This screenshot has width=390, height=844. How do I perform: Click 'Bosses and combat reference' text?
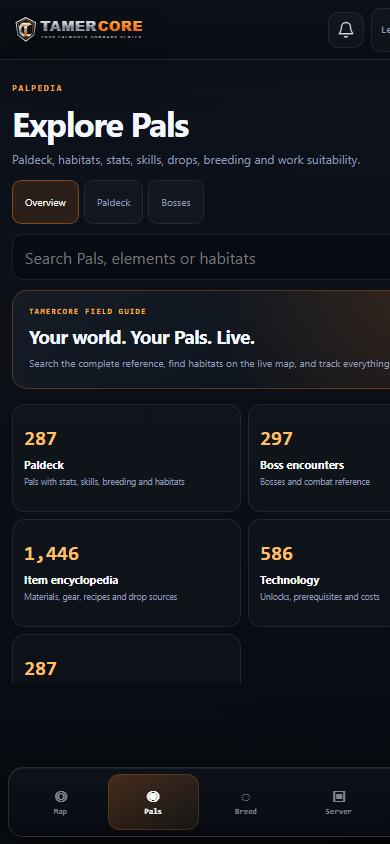[315, 482]
